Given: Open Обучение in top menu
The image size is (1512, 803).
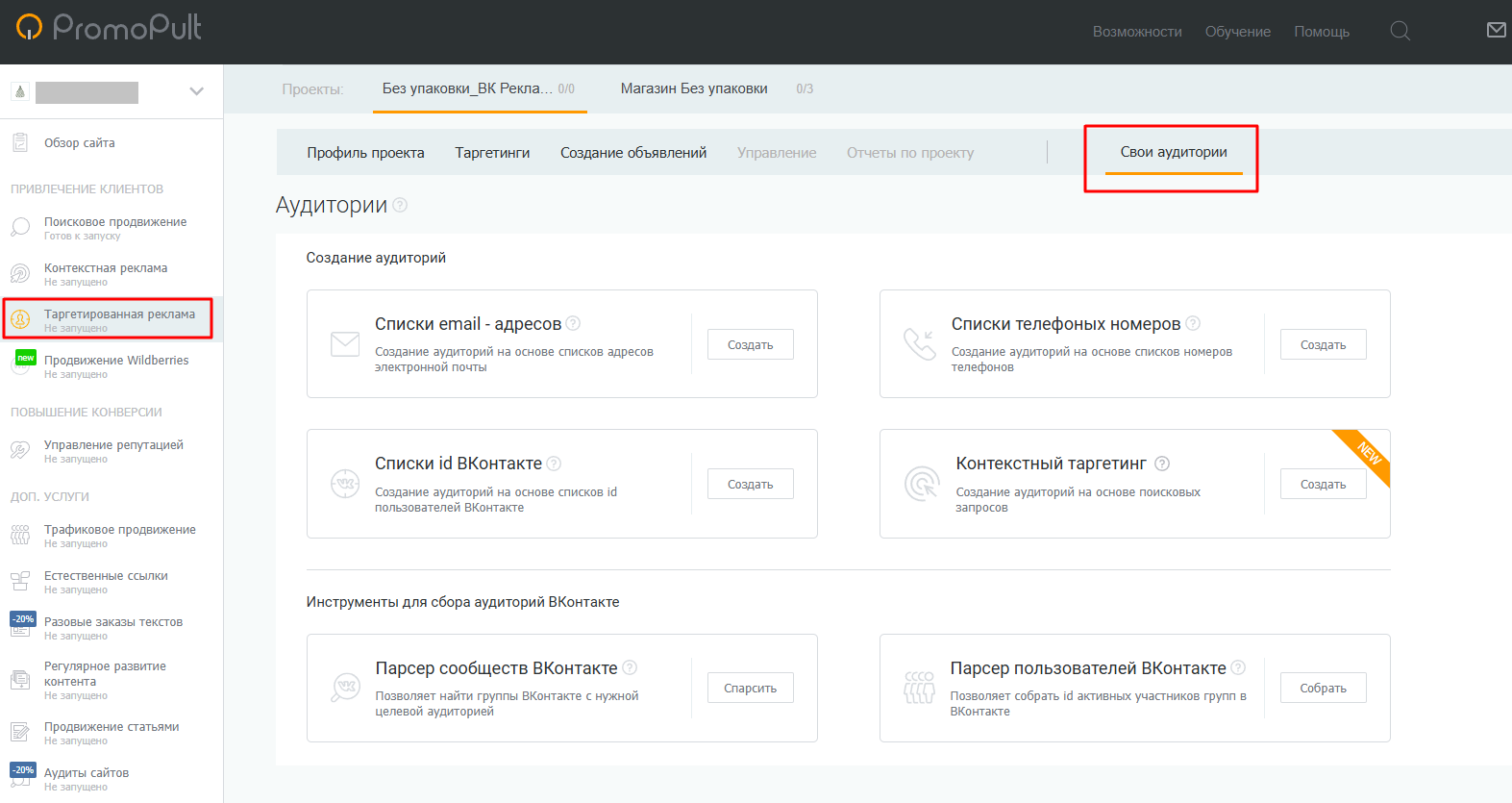Looking at the screenshot, I should tap(1238, 32).
